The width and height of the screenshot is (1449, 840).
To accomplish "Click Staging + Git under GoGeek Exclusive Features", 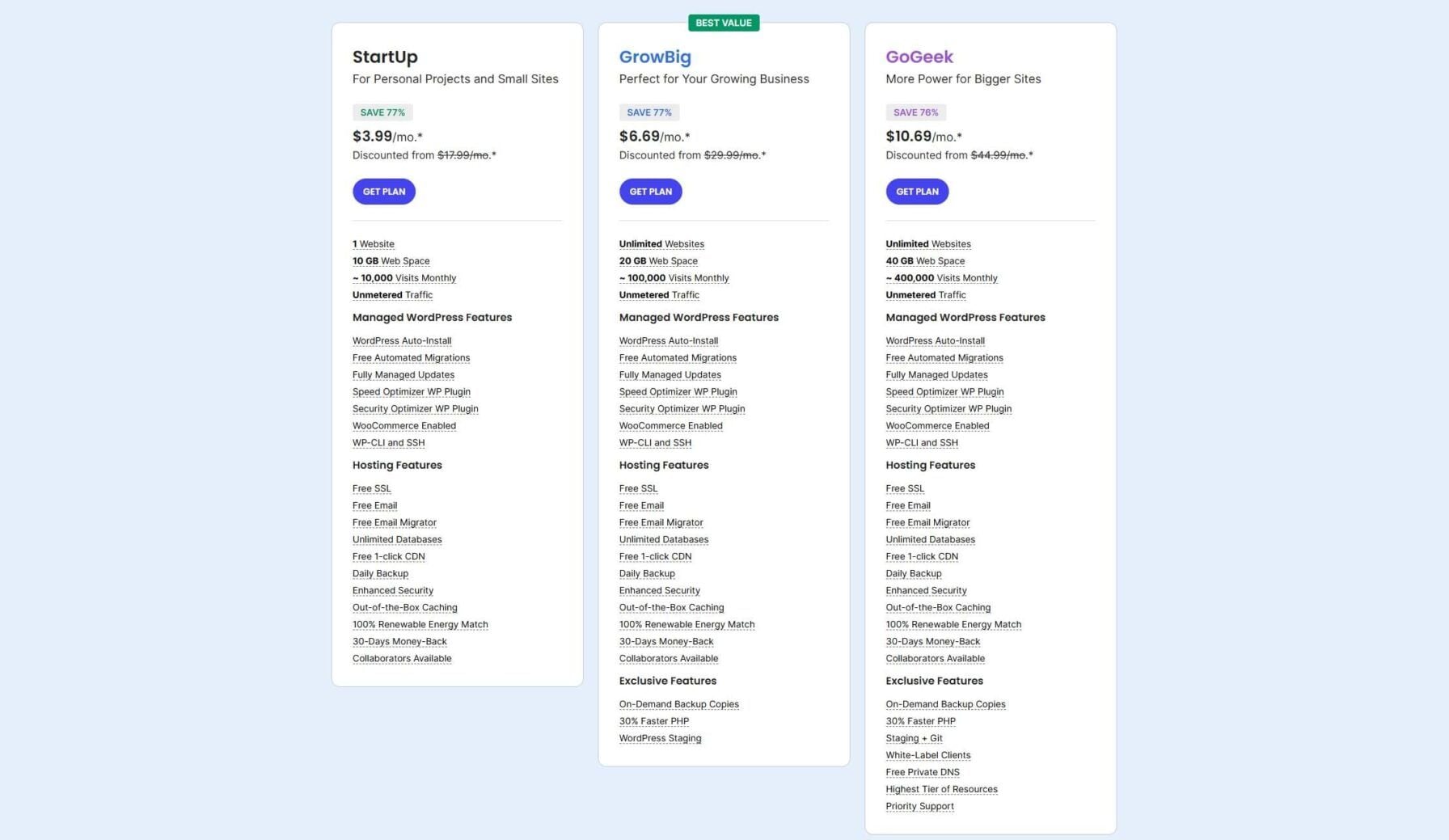I will (x=914, y=738).
